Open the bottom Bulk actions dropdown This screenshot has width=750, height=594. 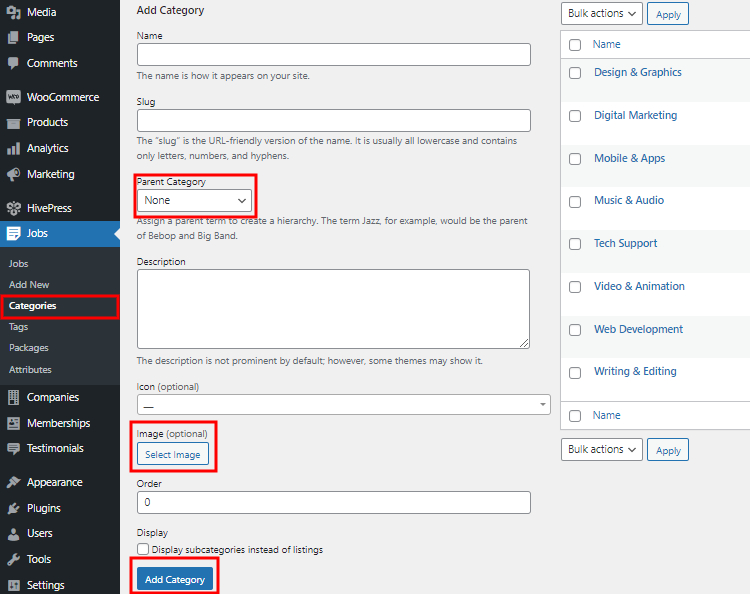[602, 450]
